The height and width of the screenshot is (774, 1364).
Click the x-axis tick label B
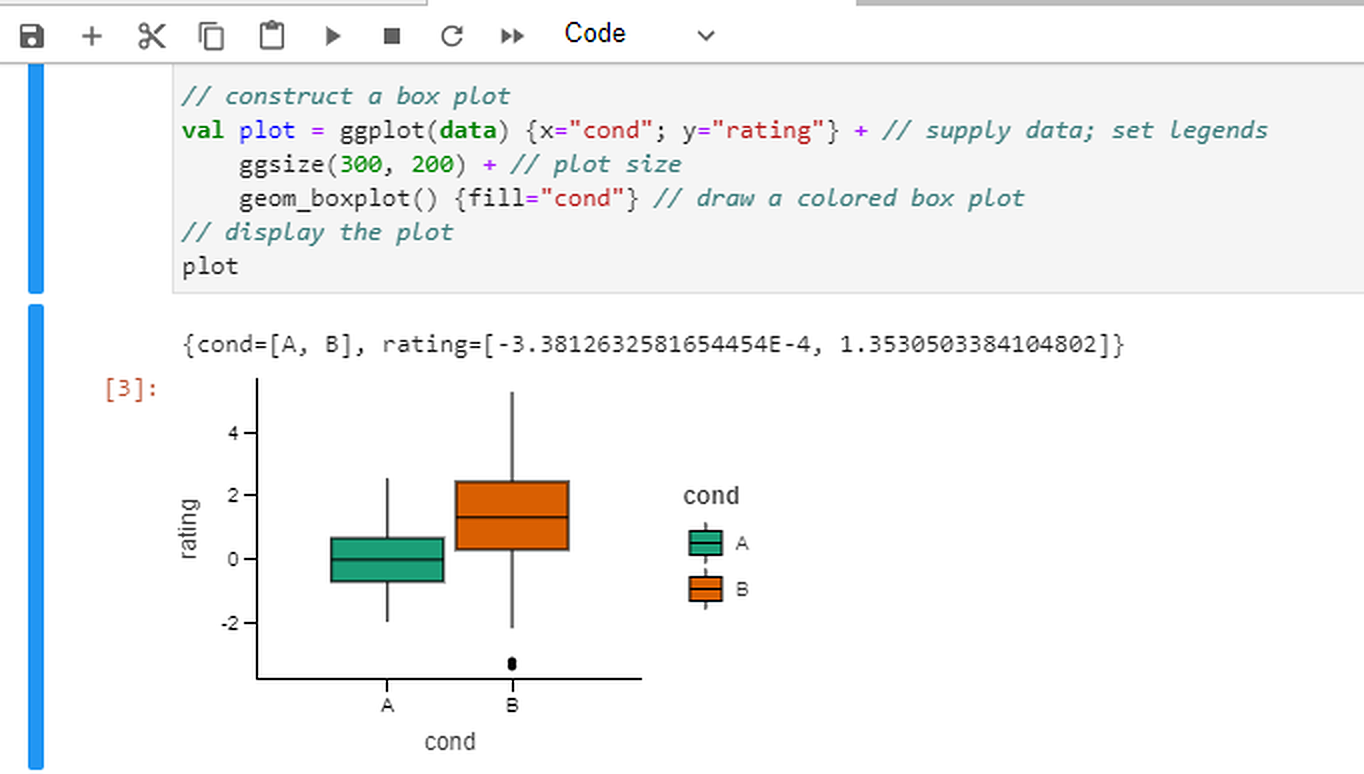pos(512,706)
